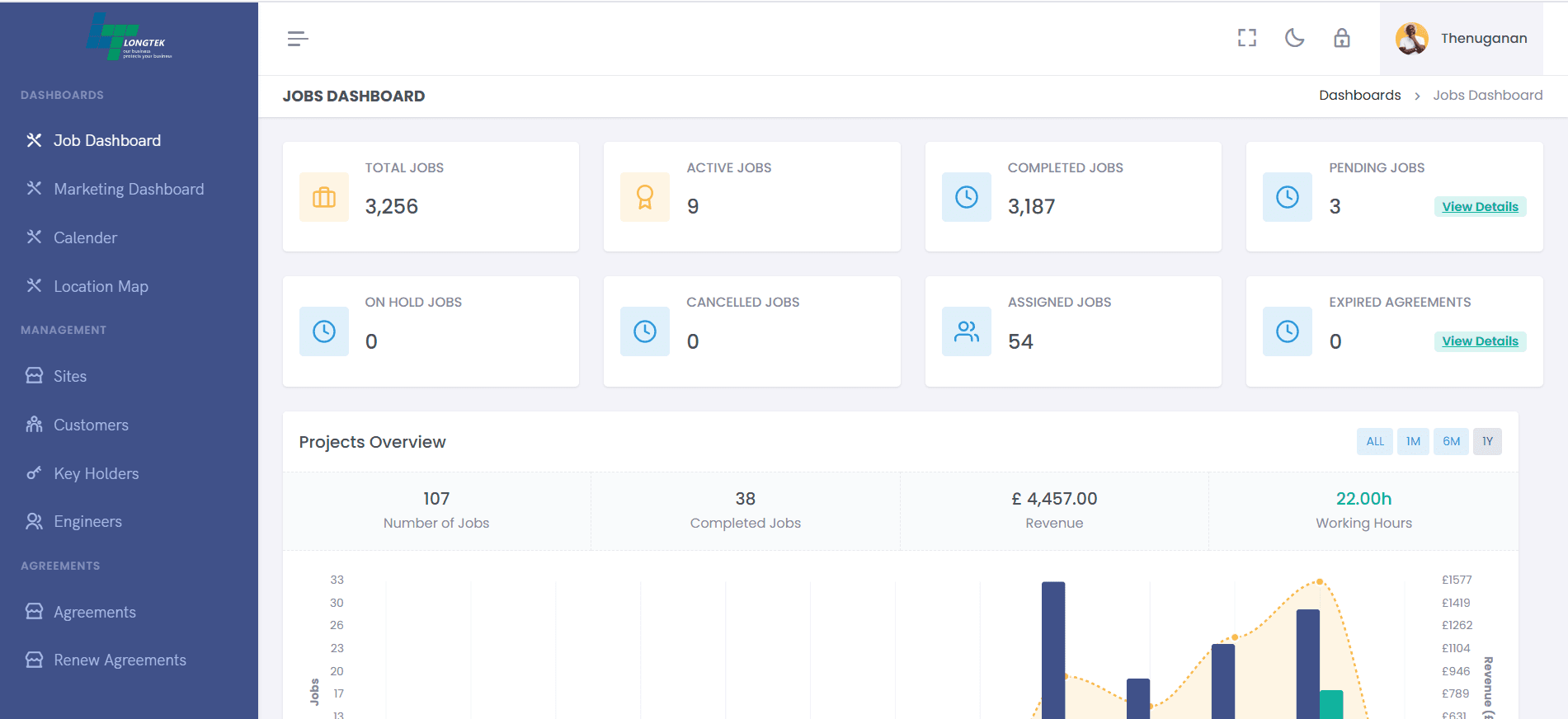Click tallest dark blue chart bar
1568x719 pixels.
click(1053, 651)
